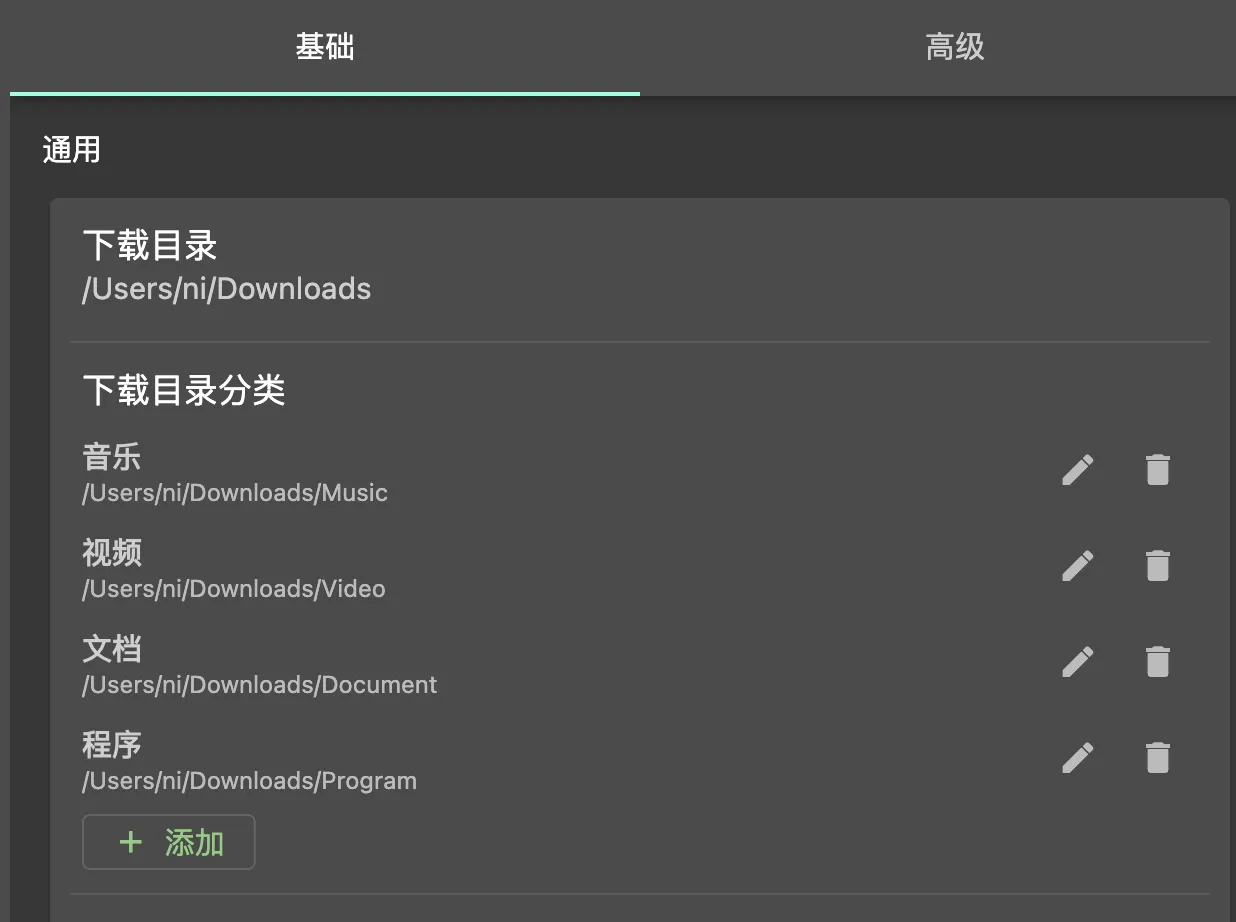Viewport: 1236px width, 922px height.
Task: Click the /Users/ni/Downloads directory path
Action: (x=226, y=288)
